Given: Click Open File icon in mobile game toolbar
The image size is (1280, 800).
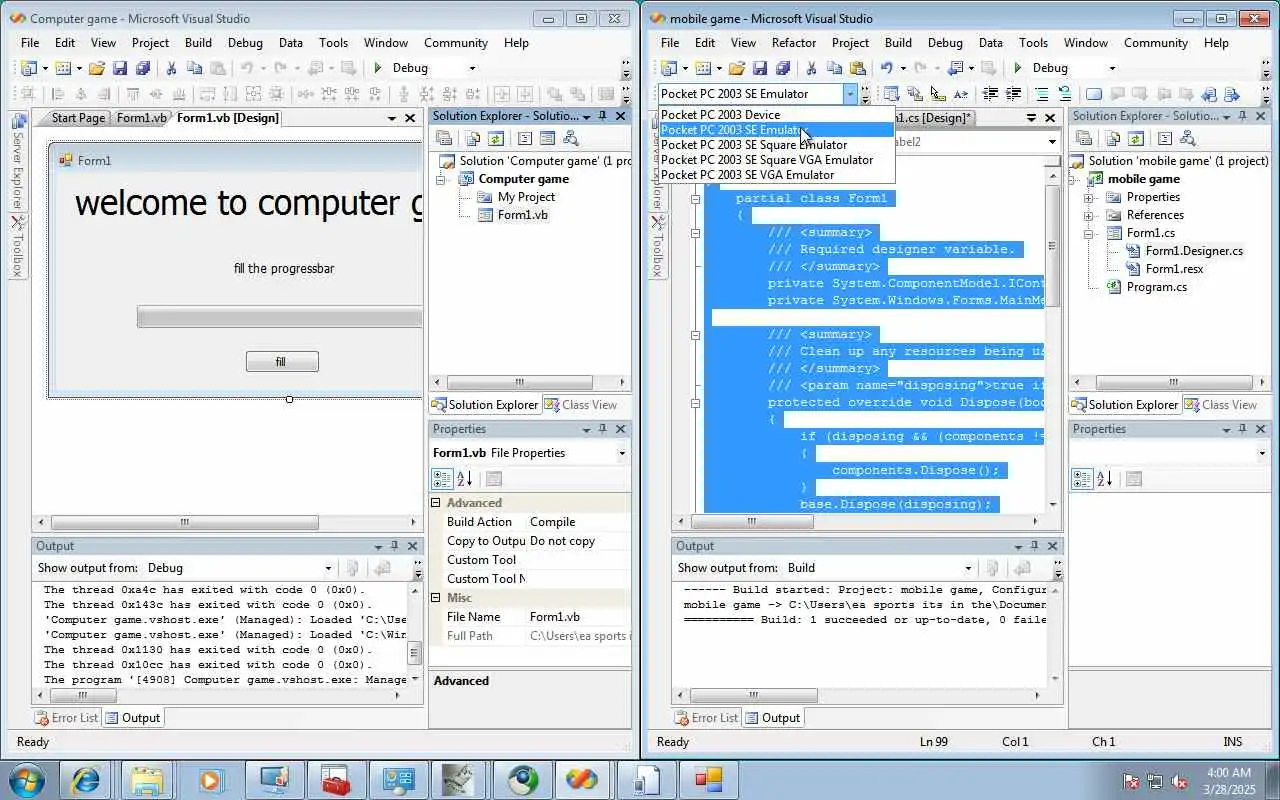Looking at the screenshot, I should coord(737,68).
